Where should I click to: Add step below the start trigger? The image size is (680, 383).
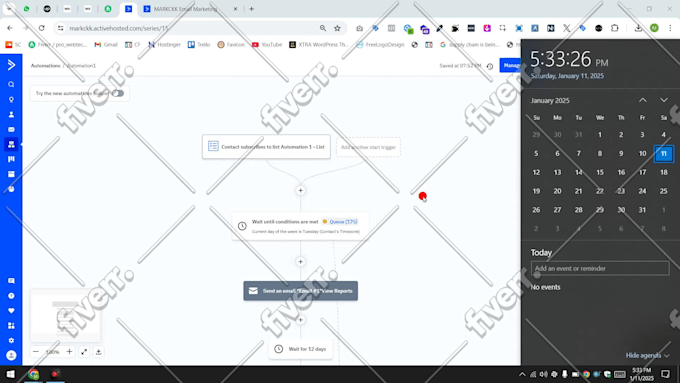(x=301, y=190)
